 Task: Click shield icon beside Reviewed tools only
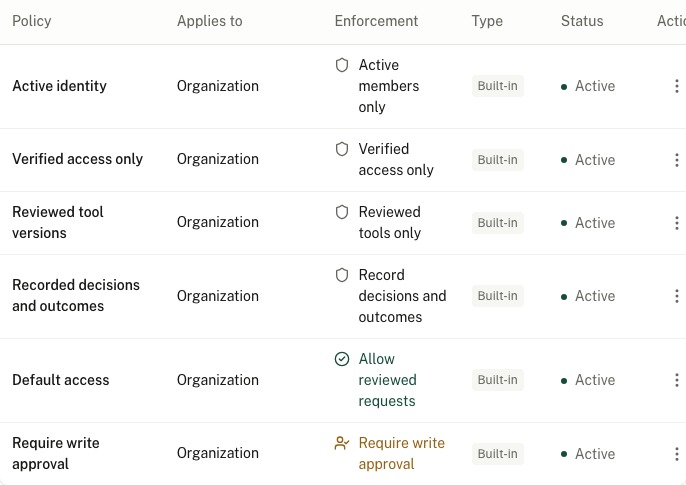tap(342, 212)
